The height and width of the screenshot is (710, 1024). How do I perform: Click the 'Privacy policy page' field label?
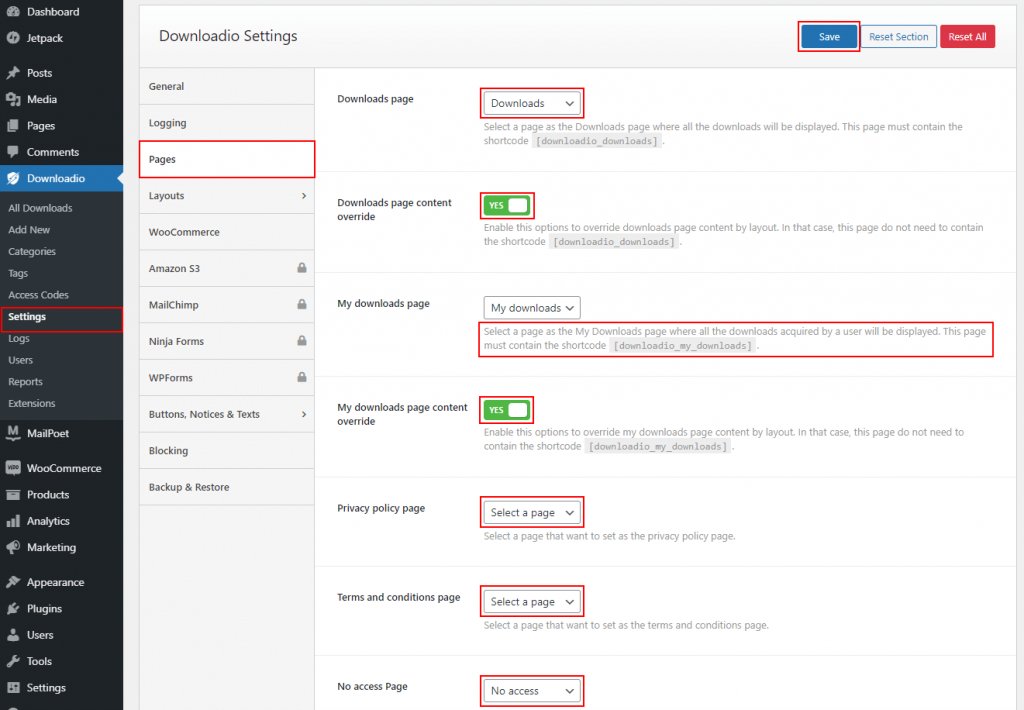point(381,508)
